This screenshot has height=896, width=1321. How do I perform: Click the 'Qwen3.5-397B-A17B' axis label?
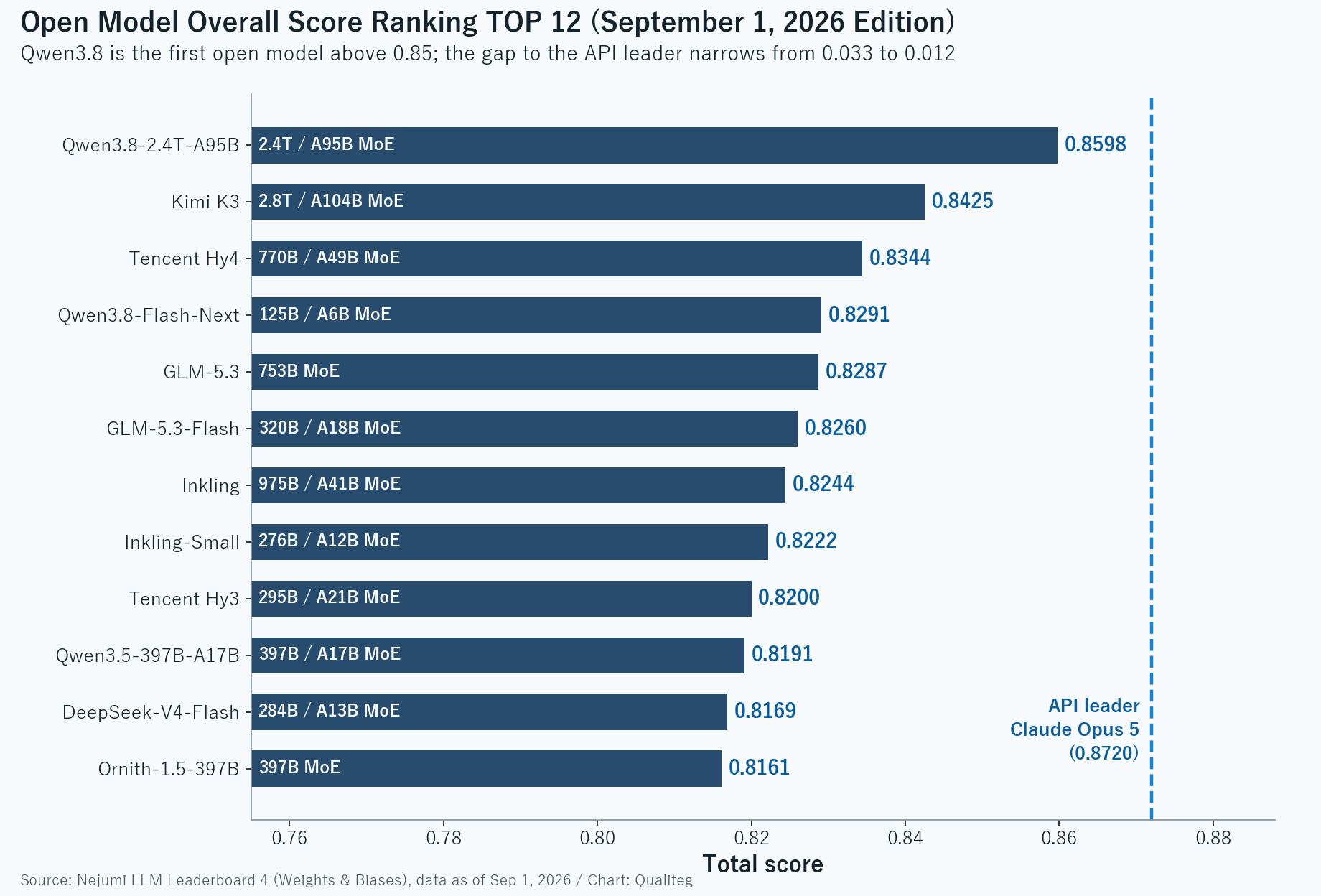(x=148, y=655)
